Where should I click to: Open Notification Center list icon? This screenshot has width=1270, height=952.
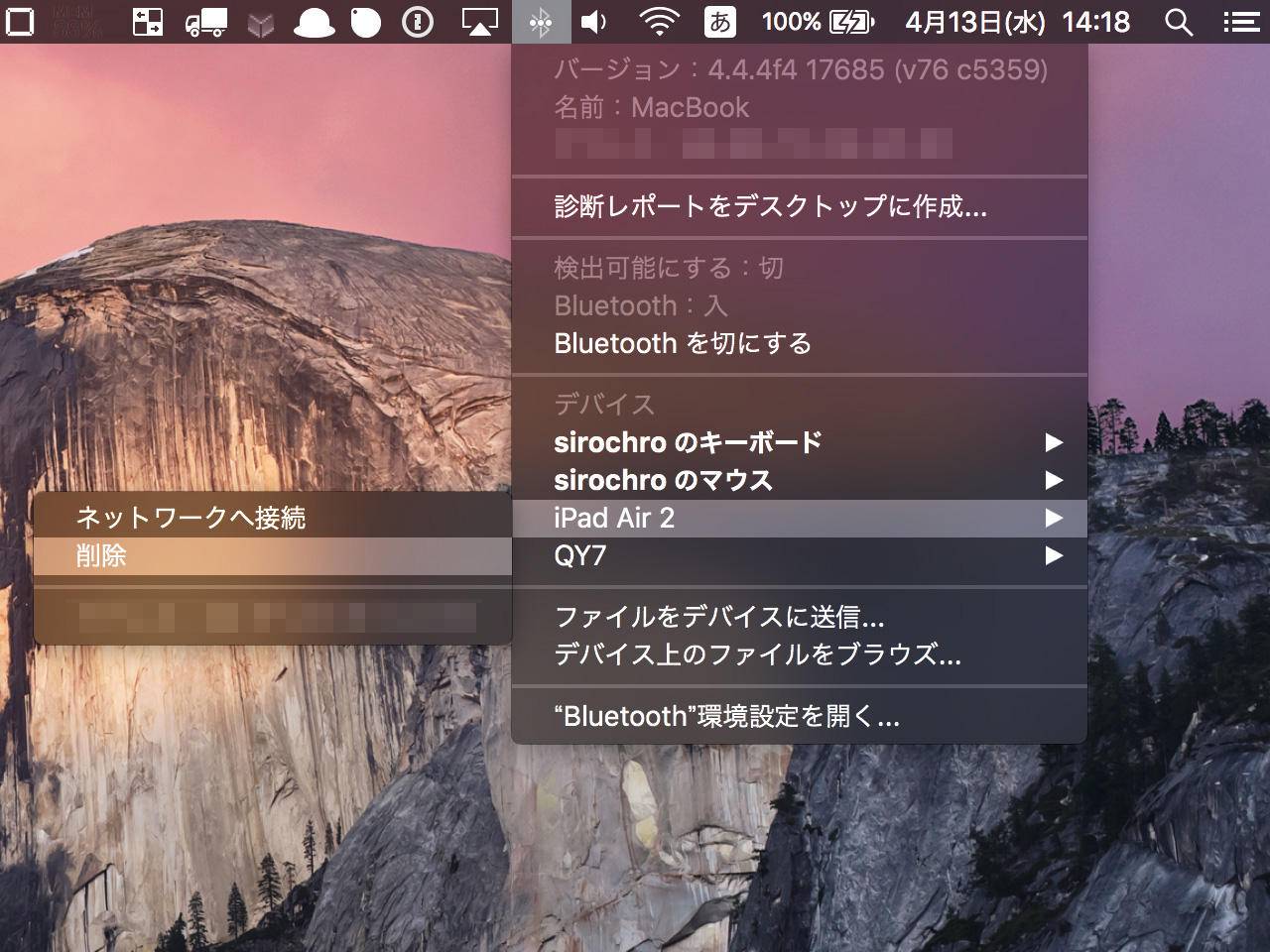[1239, 22]
